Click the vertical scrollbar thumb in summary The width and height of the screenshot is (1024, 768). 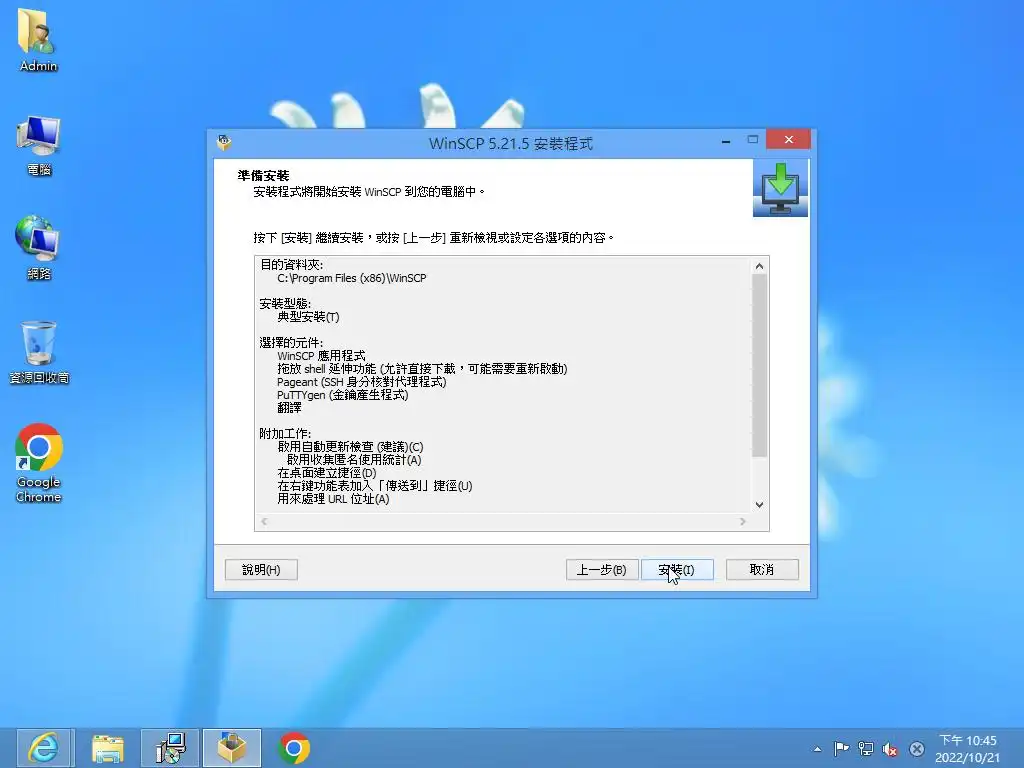pyautogui.click(x=760, y=365)
